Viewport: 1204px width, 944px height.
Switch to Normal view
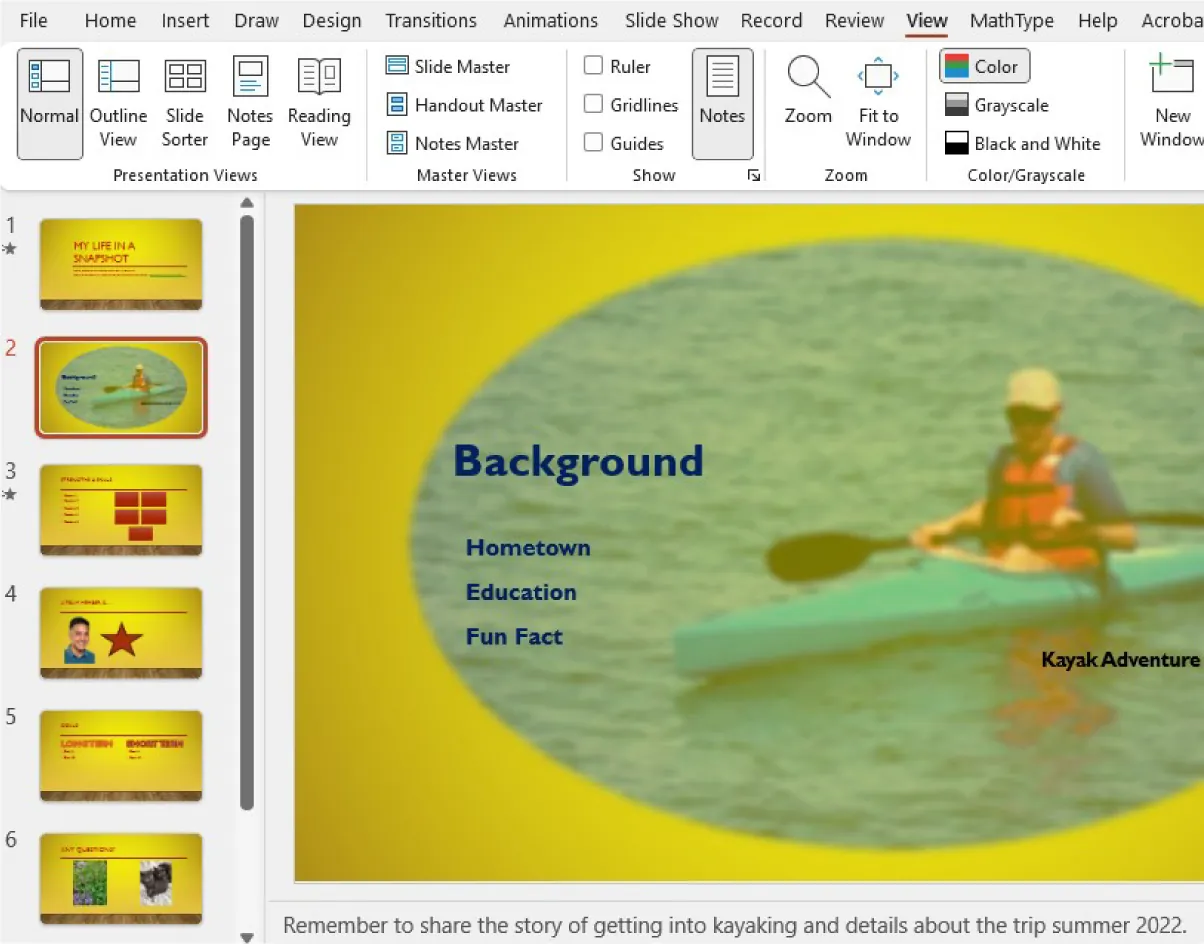tap(49, 100)
